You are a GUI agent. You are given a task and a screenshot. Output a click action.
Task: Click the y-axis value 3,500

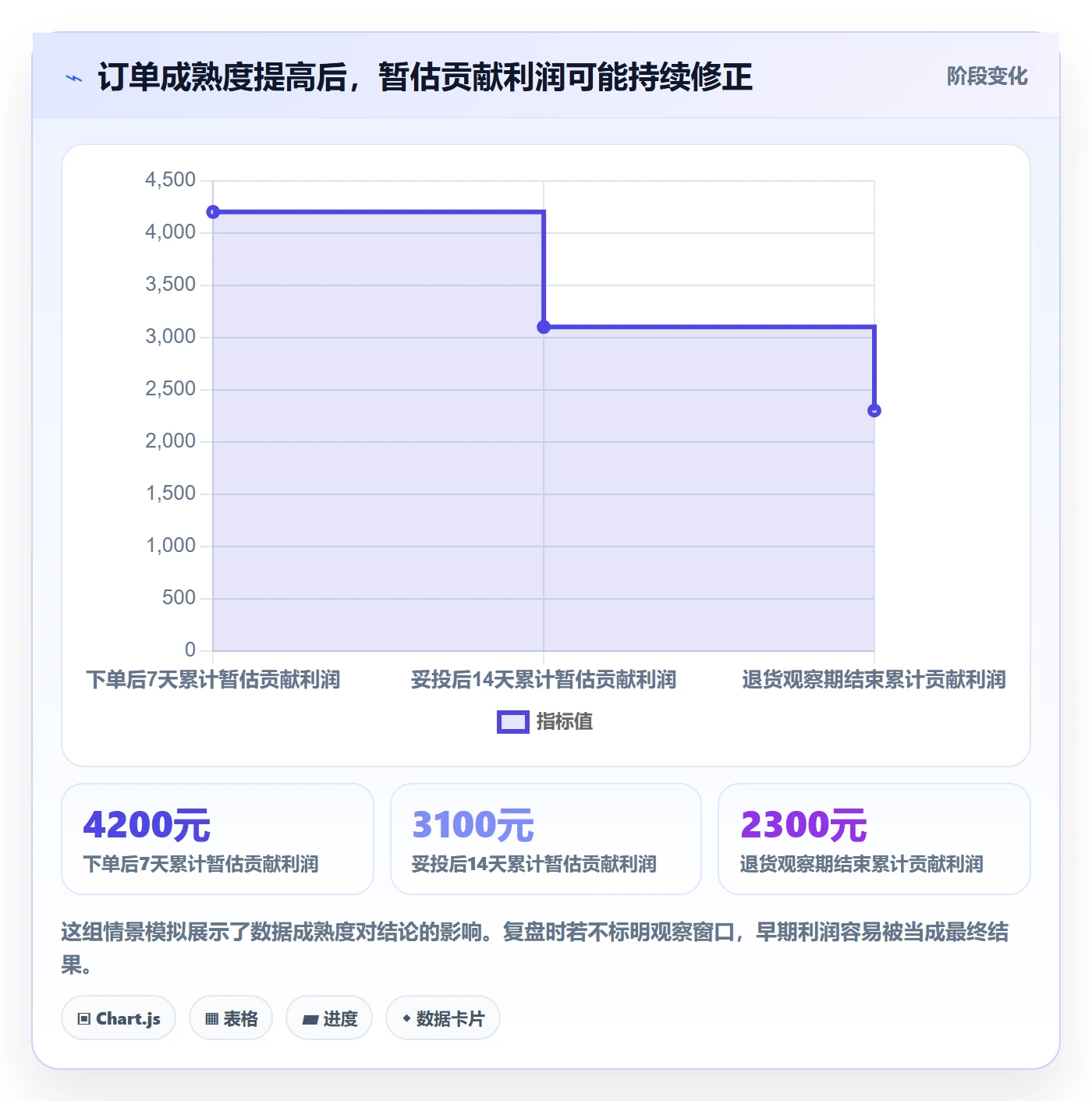[x=170, y=285]
